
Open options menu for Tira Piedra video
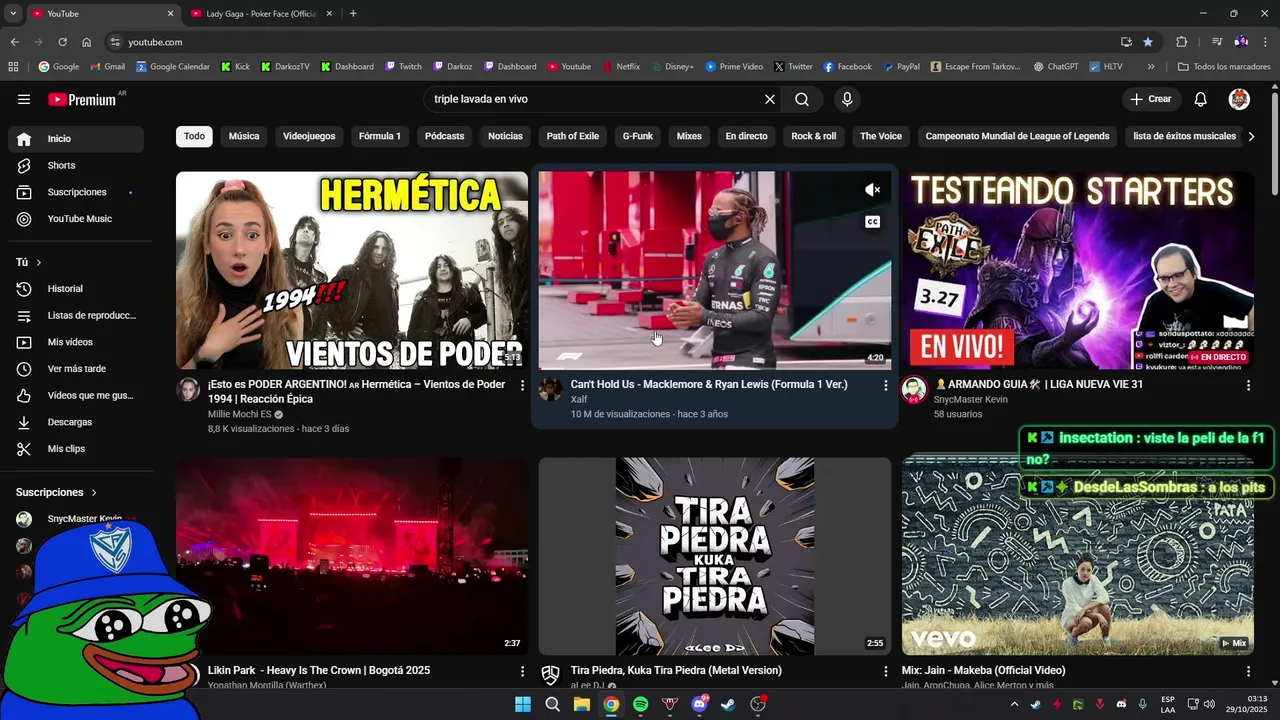point(885,671)
